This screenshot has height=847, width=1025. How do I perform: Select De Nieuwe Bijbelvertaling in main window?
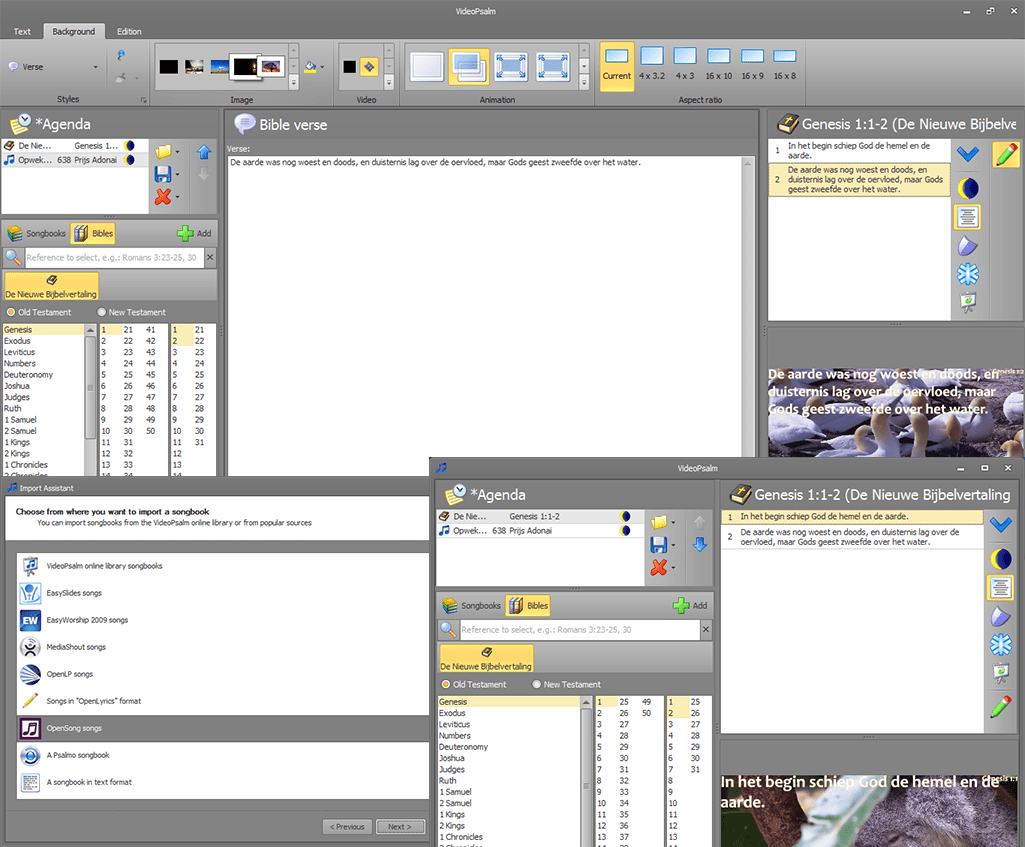pos(51,287)
